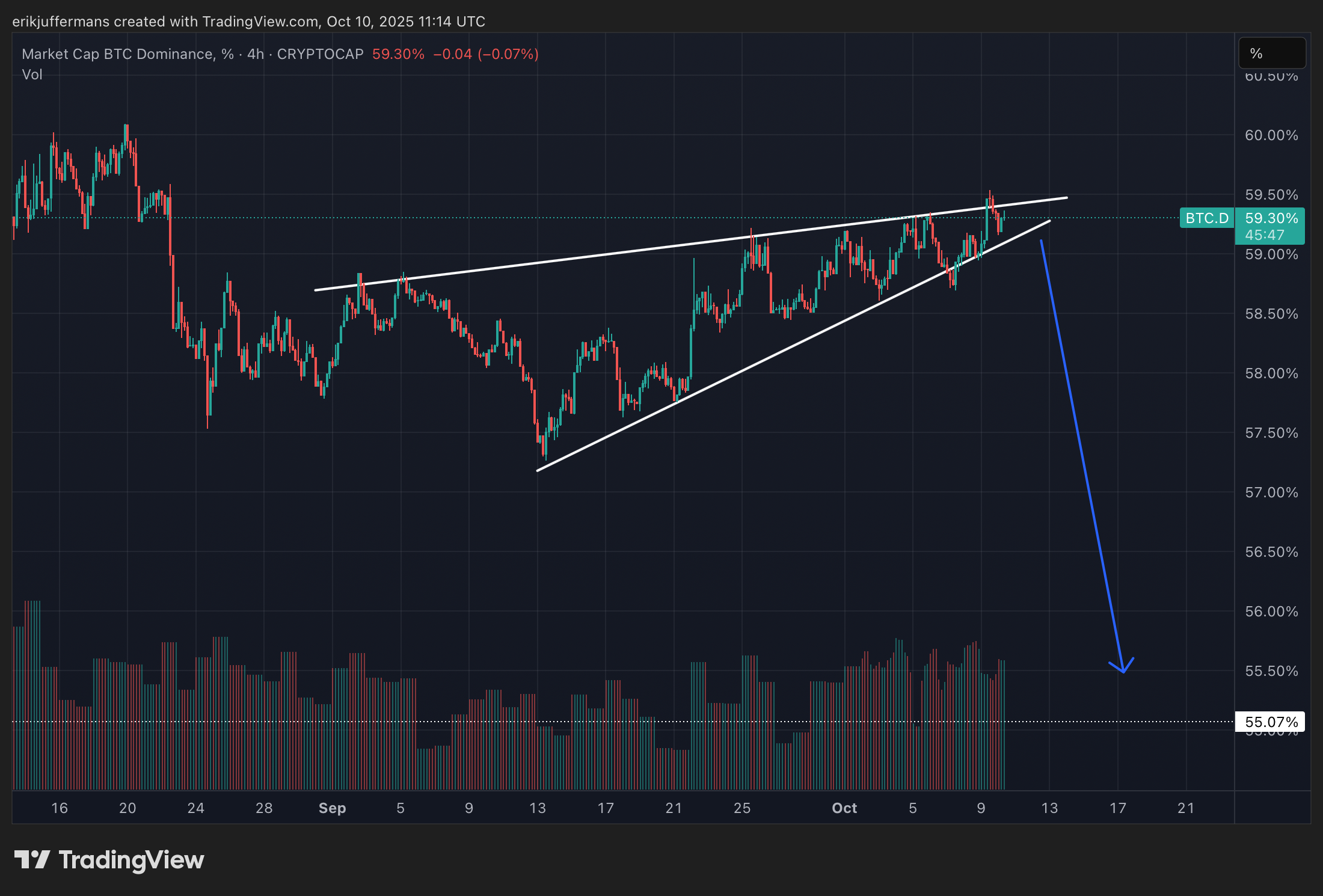This screenshot has height=896, width=1323.
Task: Select the 59.30% current price label
Action: (x=1271, y=218)
